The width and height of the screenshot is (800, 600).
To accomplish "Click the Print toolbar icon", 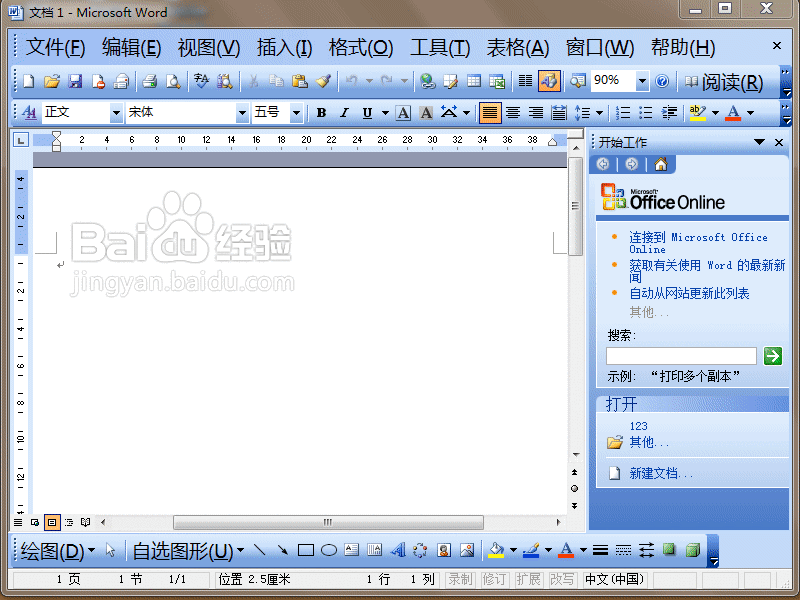I will tap(149, 81).
